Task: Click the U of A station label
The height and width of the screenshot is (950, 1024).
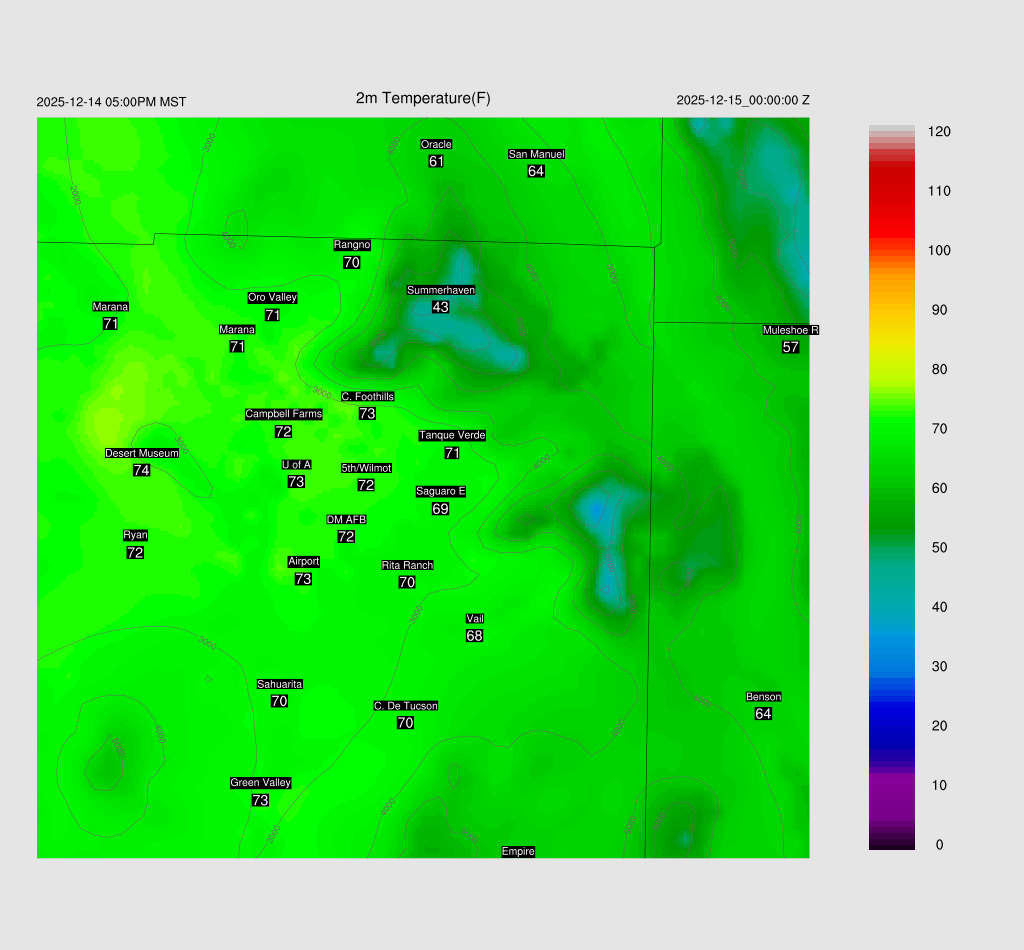Action: click(296, 464)
